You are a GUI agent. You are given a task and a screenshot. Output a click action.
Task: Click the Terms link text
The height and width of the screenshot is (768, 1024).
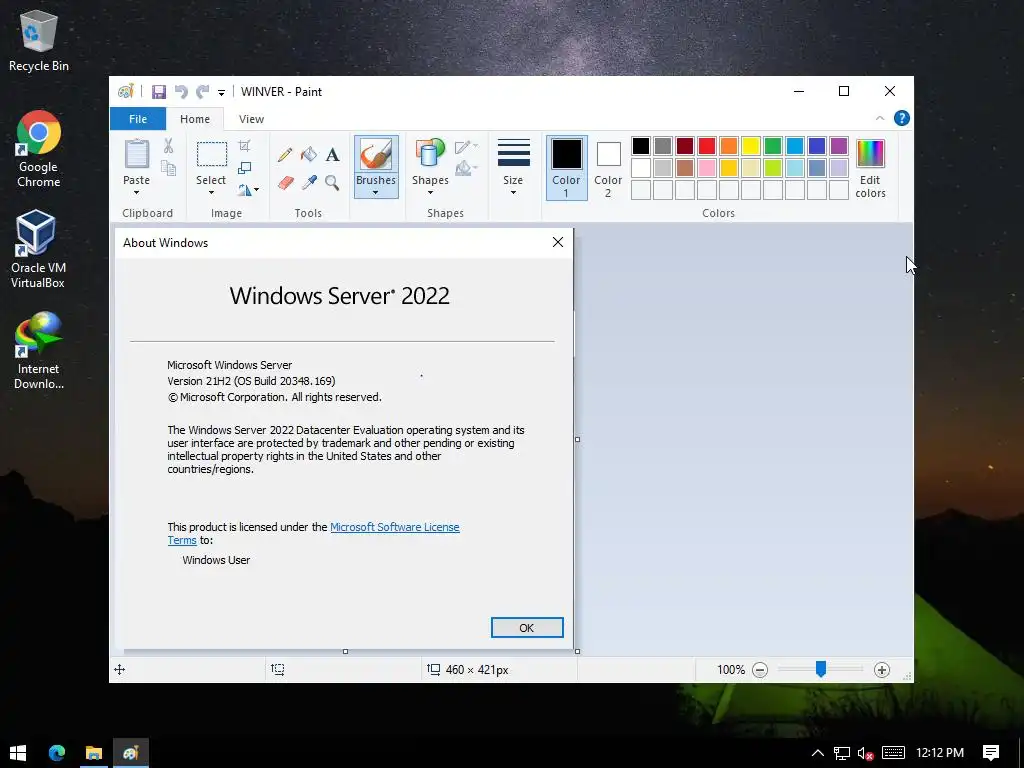182,540
